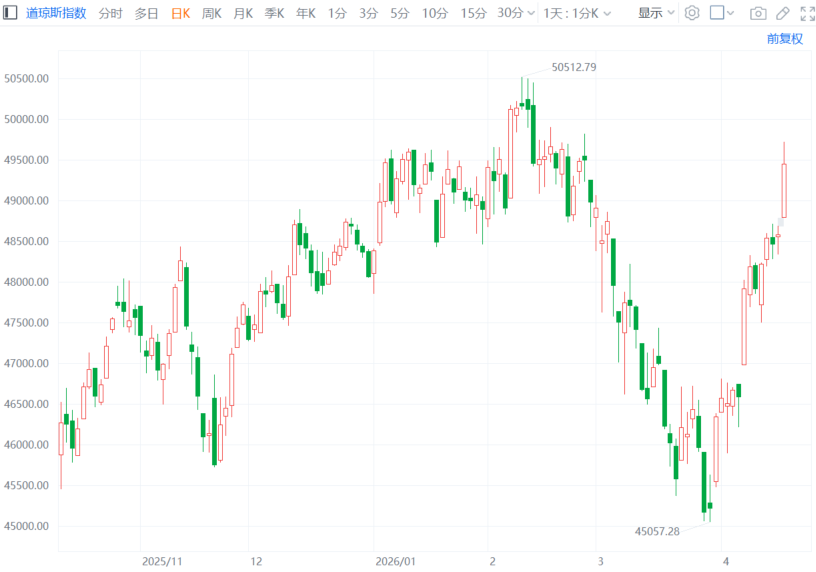Select the pencil drawing tool
816x572 pixels.
coord(783,13)
